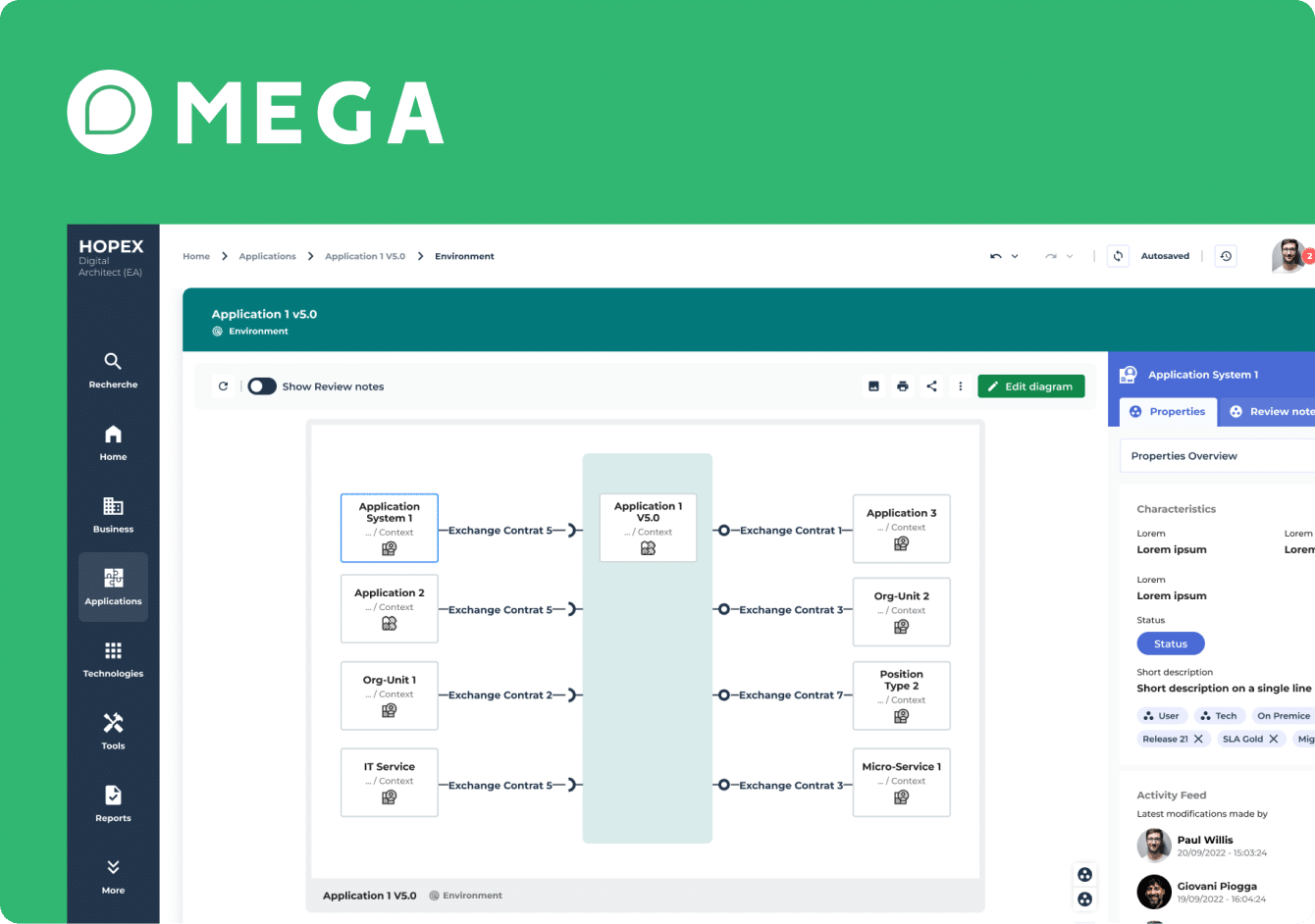Click the notification badge on avatar
1315x924 pixels.
point(1309,256)
